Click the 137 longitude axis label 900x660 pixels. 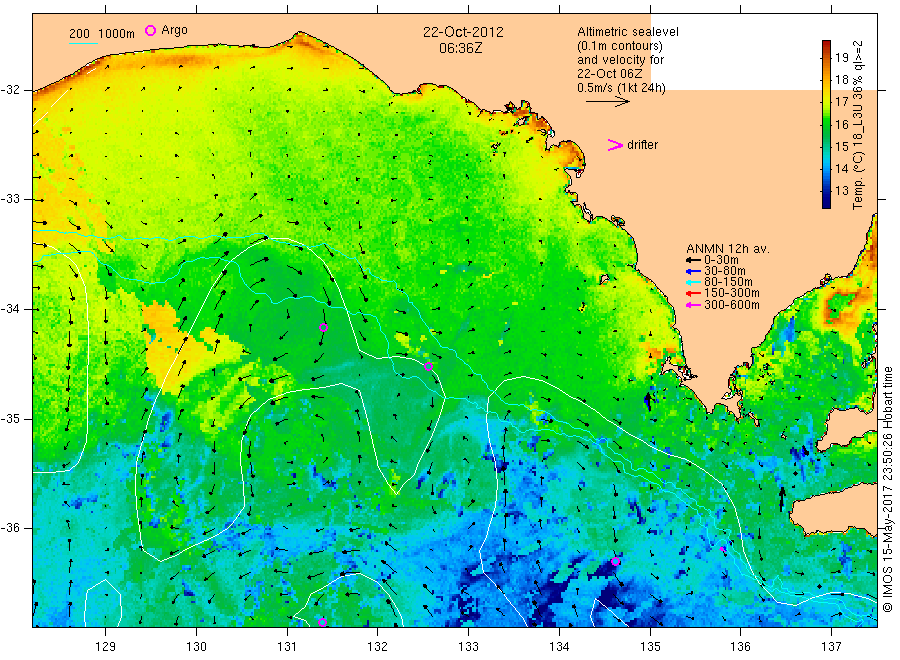pos(831,647)
